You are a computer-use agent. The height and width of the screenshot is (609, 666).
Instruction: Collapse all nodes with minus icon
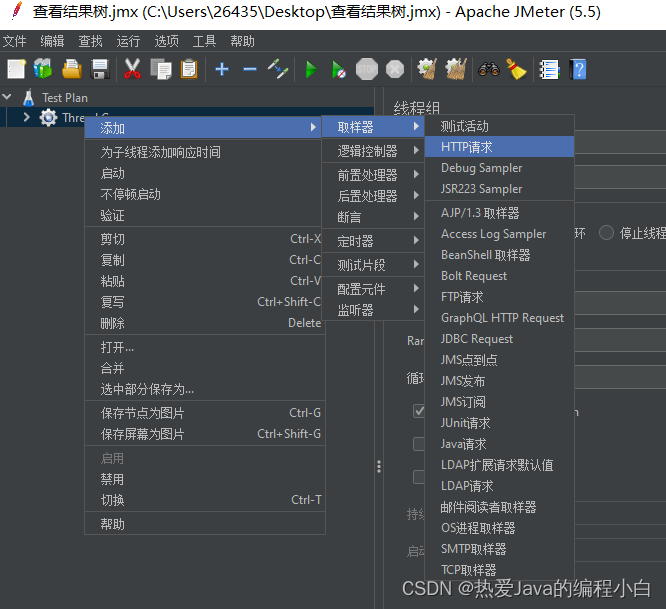250,69
